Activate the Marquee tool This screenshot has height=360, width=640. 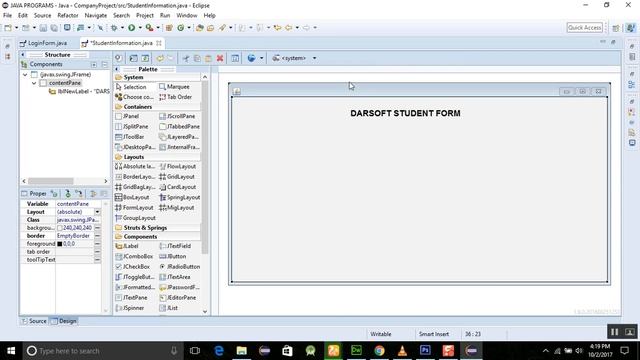(x=174, y=87)
